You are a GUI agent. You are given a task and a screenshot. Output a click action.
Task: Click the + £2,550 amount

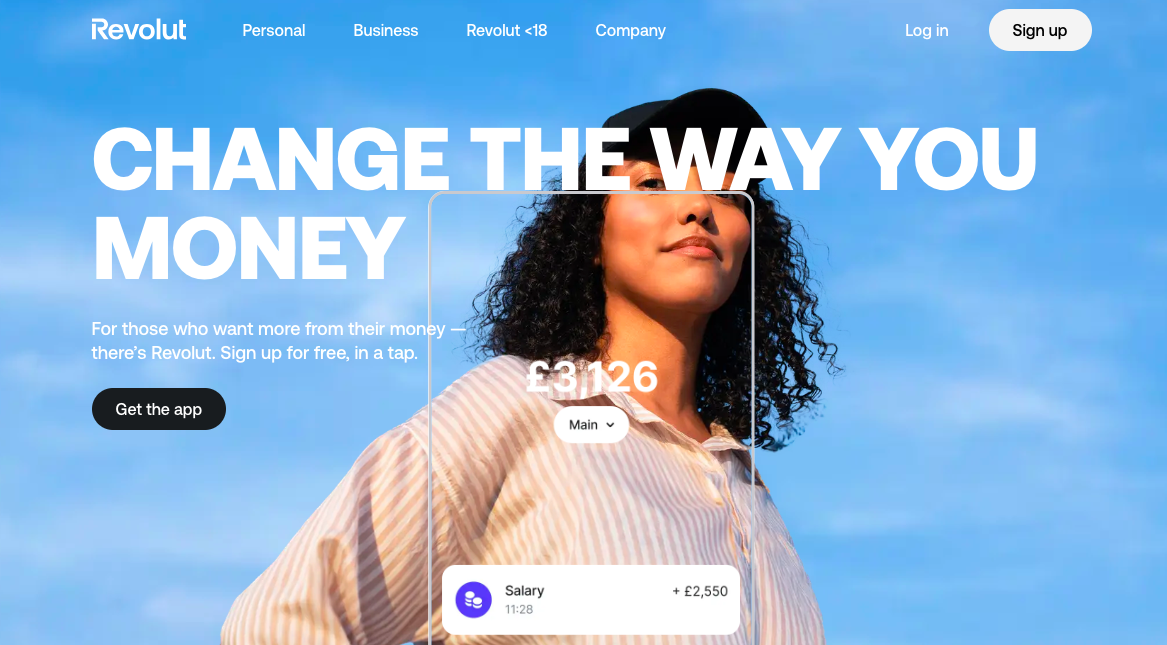click(x=700, y=591)
